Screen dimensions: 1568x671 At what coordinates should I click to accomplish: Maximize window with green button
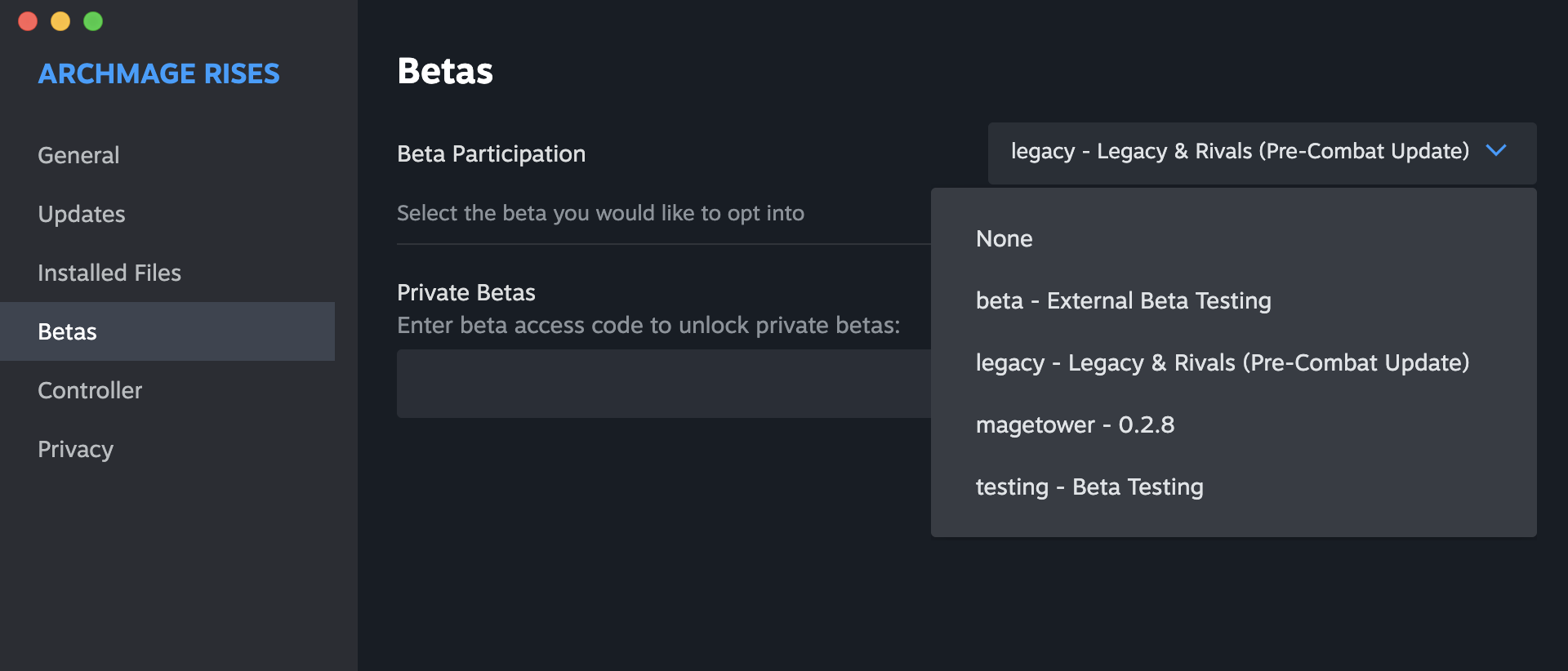coord(93,21)
